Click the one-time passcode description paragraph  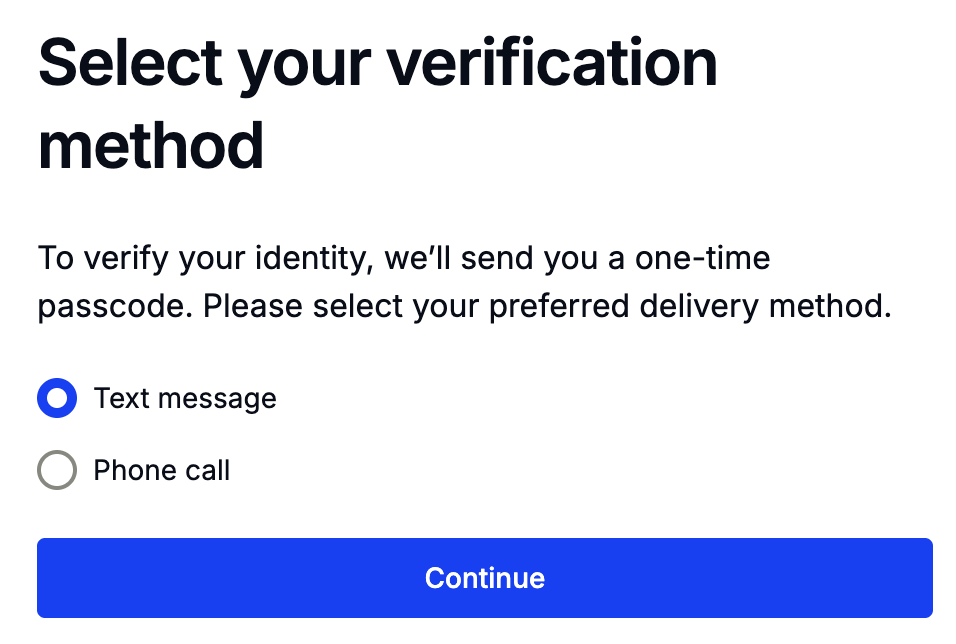(464, 283)
